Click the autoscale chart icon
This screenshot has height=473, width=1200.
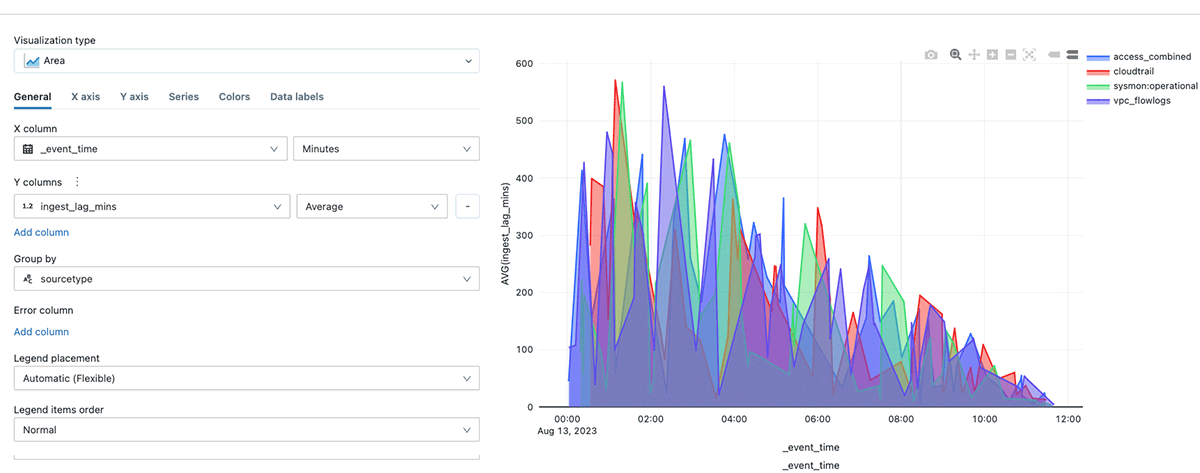click(x=1029, y=54)
